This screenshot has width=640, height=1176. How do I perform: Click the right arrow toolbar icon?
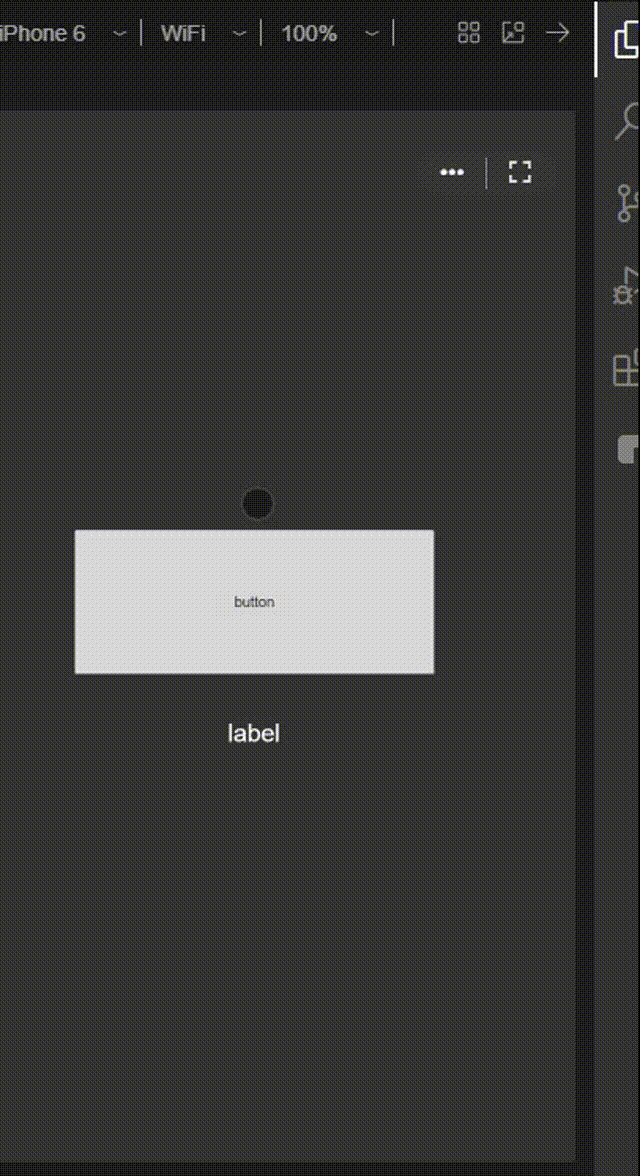tap(557, 33)
